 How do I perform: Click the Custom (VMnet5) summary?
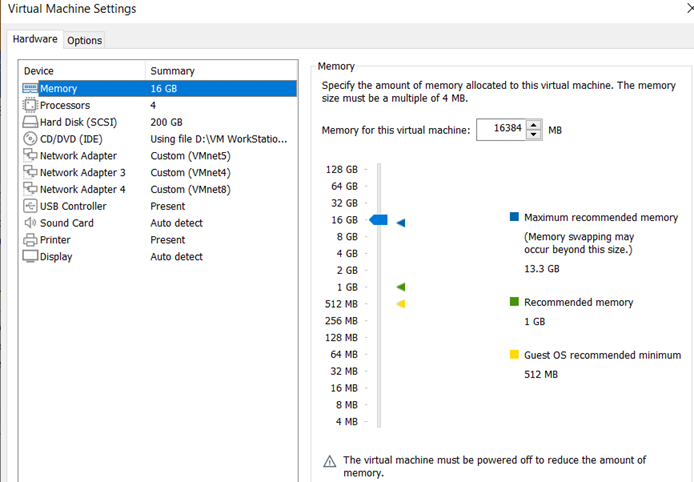click(x=190, y=156)
